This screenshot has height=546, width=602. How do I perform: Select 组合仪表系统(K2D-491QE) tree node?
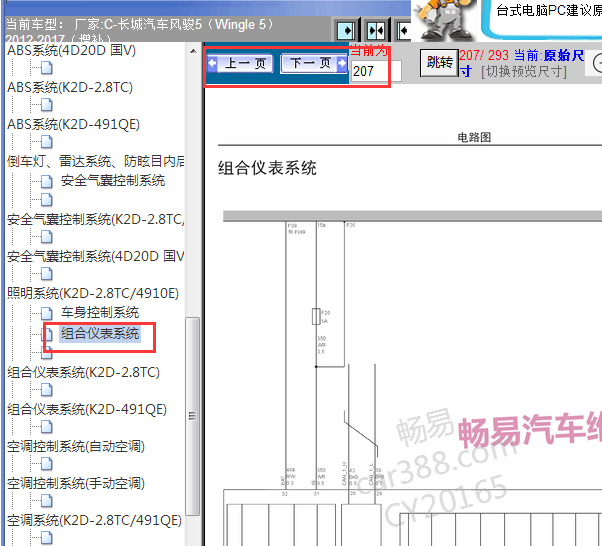[87, 409]
